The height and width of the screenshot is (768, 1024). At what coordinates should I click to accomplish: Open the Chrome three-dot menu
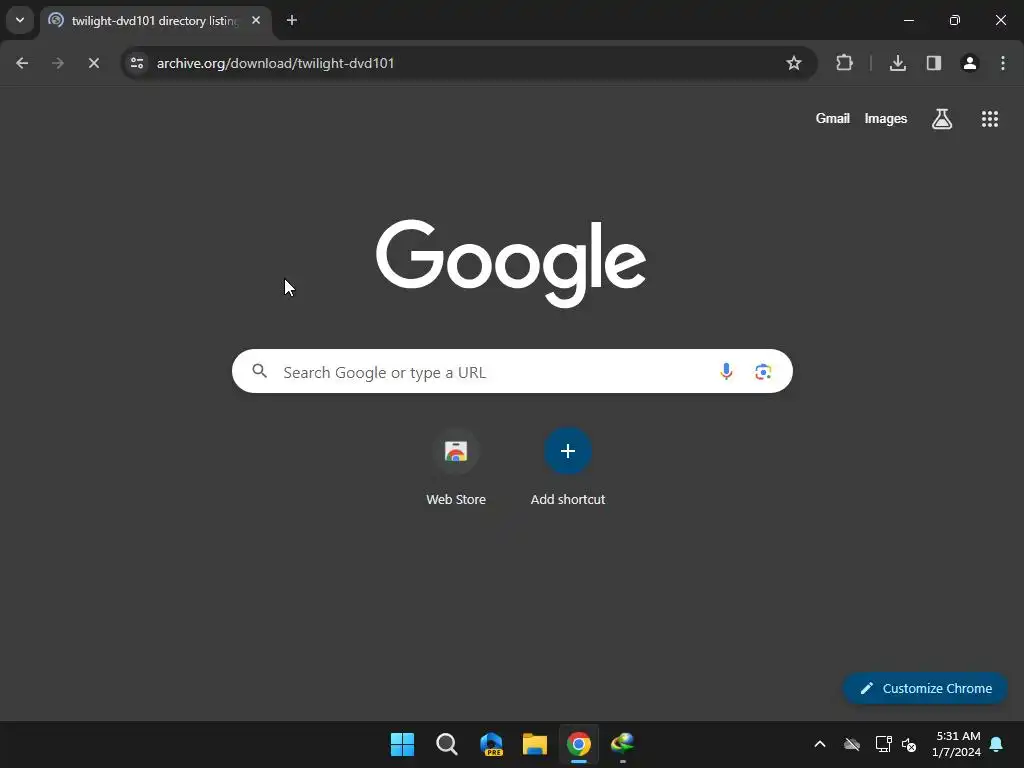click(x=1003, y=63)
